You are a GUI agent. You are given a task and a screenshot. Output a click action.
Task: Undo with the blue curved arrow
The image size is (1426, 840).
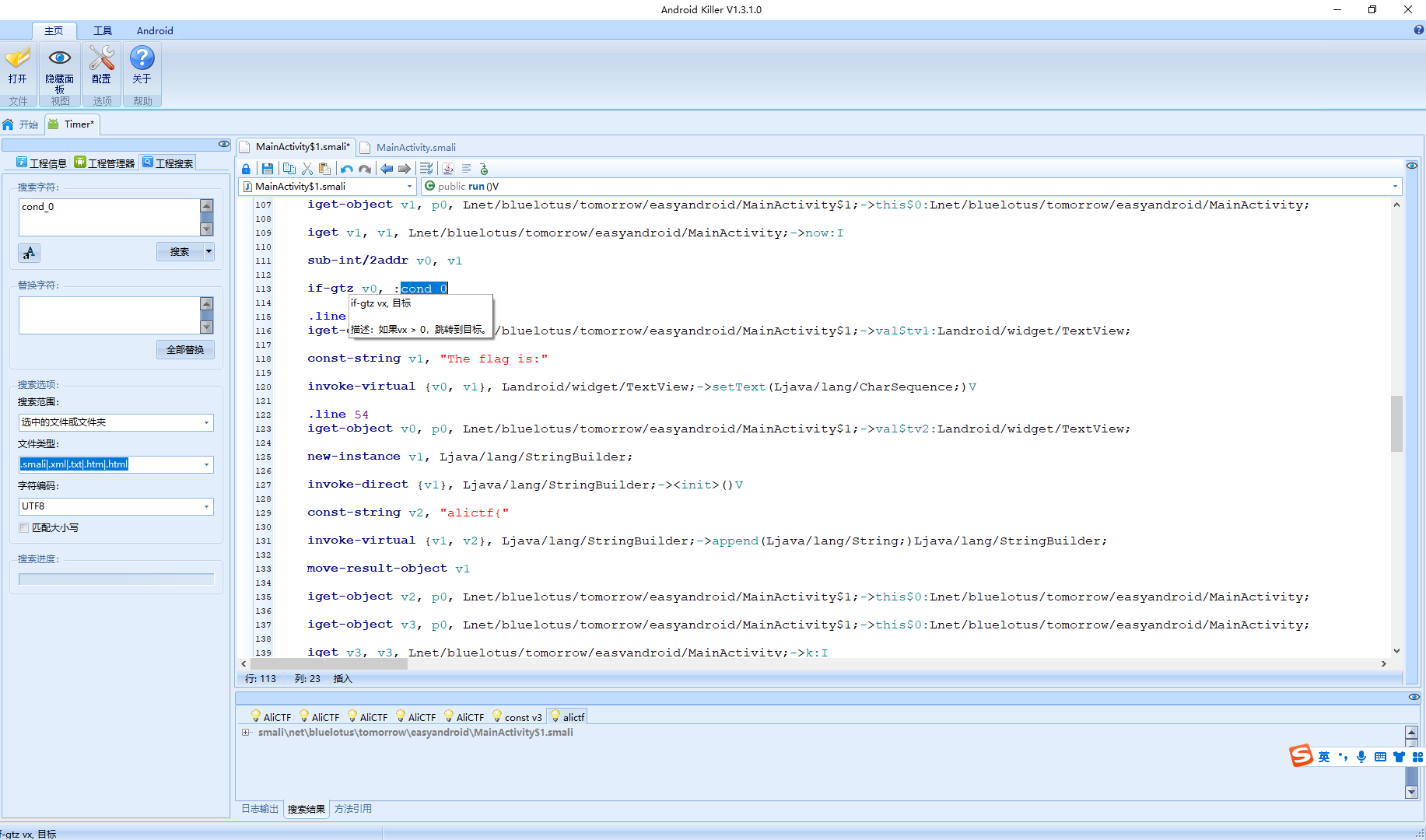coord(347,169)
